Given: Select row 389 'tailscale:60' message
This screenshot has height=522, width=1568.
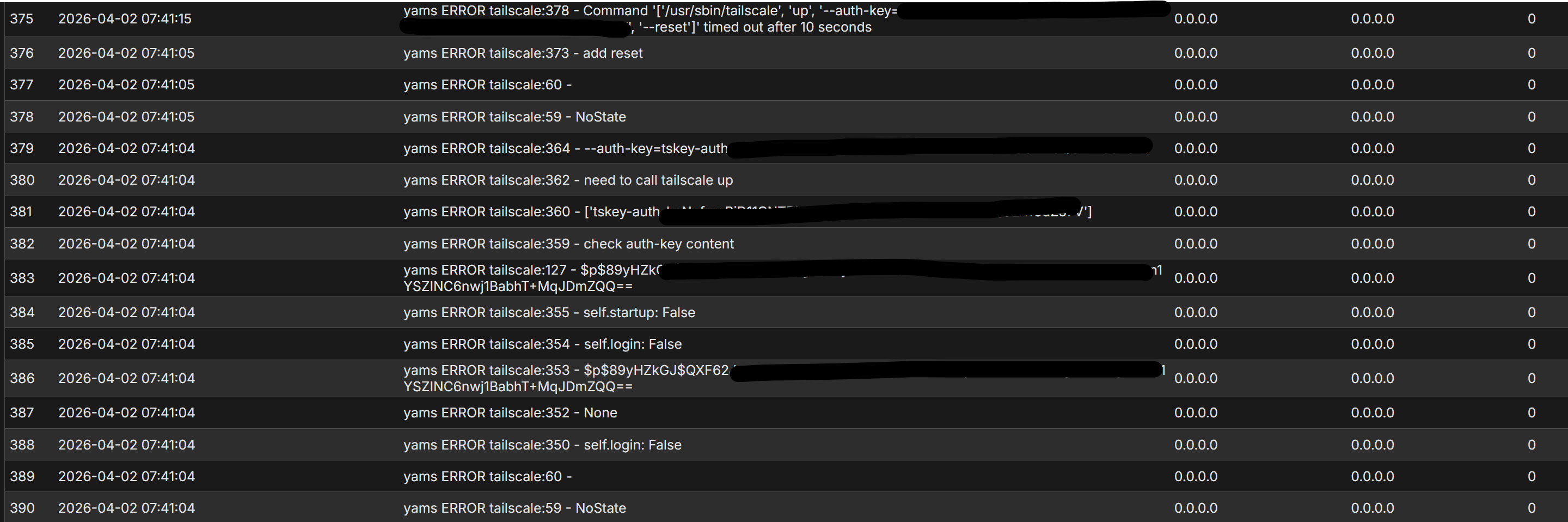Looking at the screenshot, I should pos(487,477).
